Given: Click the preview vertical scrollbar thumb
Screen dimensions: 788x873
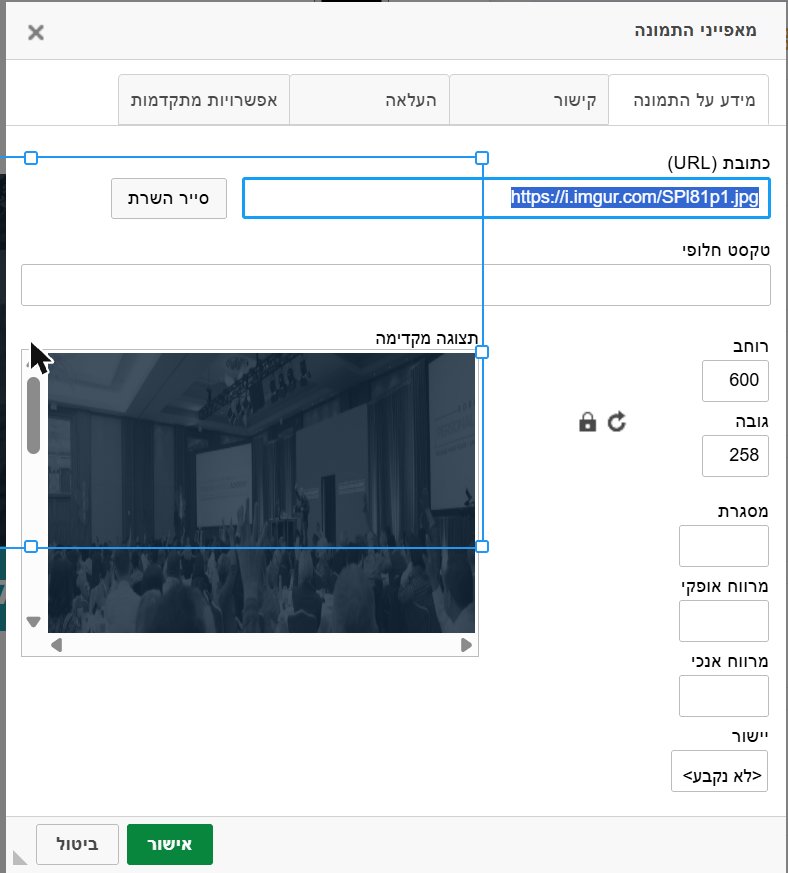Looking at the screenshot, I should 33,415.
